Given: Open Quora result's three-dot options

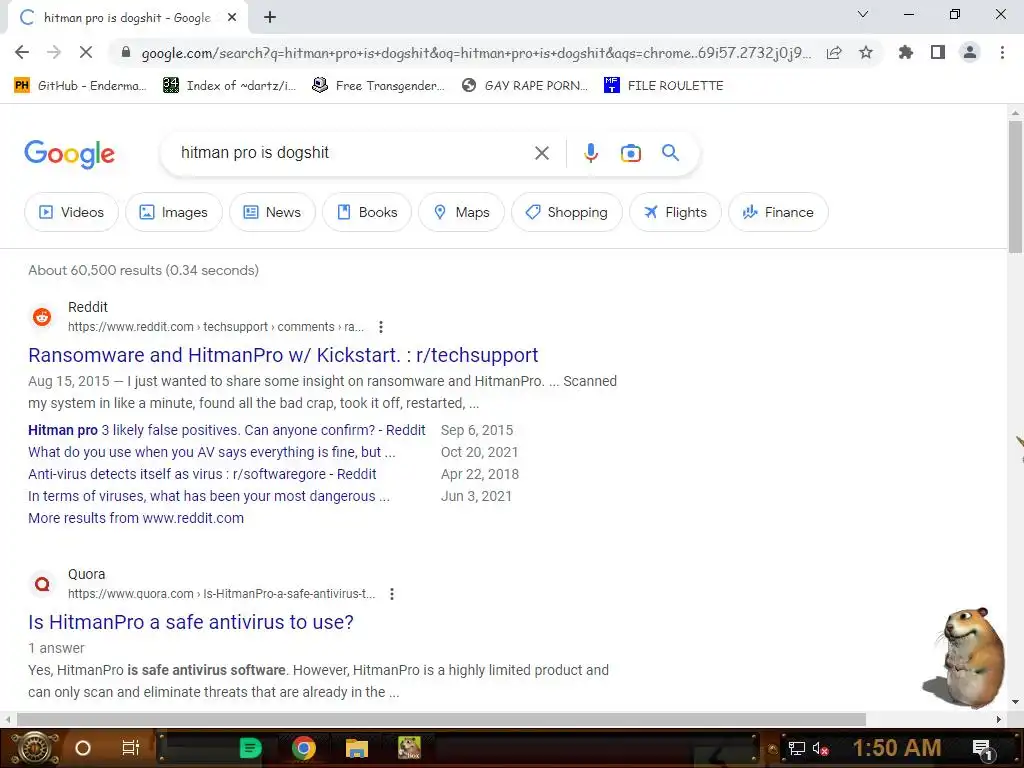Looking at the screenshot, I should [392, 594].
